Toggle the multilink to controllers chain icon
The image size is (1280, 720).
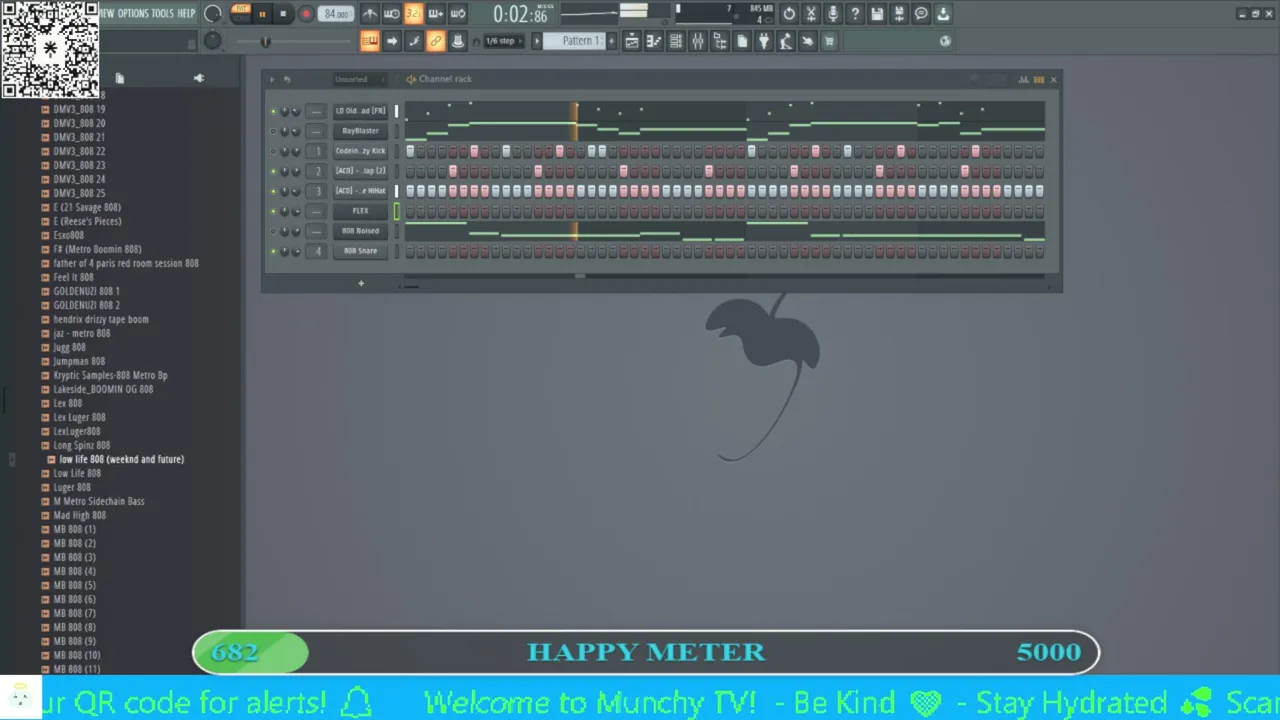[x=436, y=41]
